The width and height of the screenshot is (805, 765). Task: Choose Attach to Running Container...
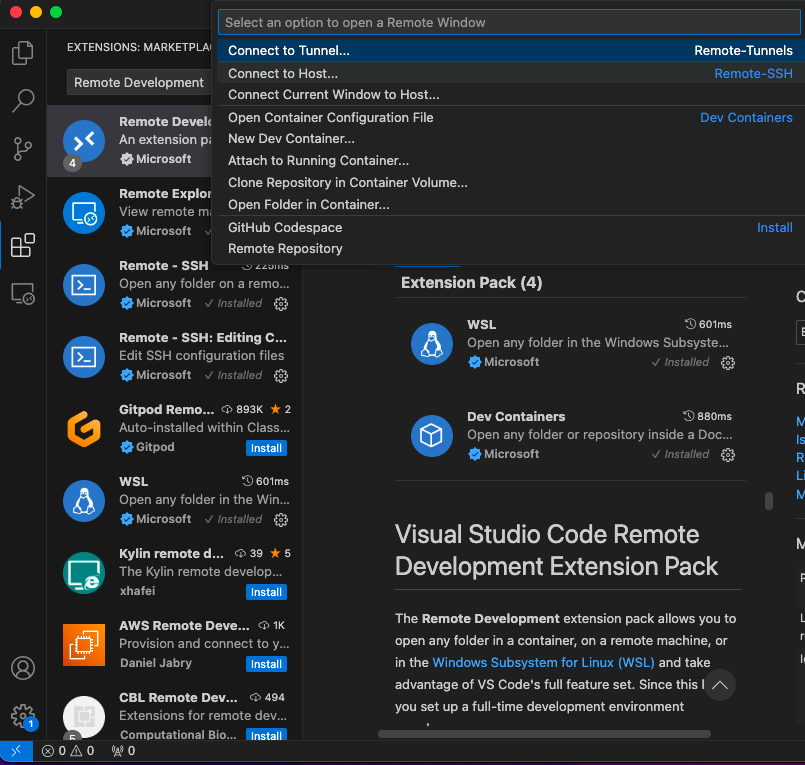511,161
